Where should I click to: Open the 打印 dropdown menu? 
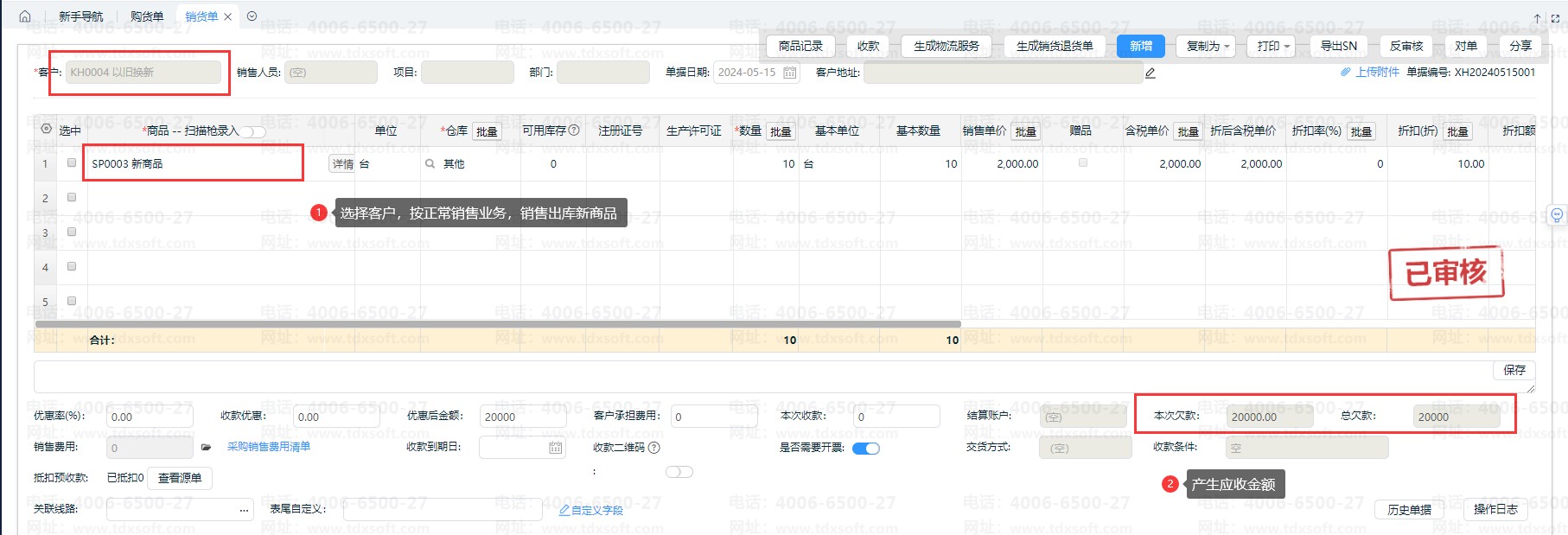tap(1272, 47)
